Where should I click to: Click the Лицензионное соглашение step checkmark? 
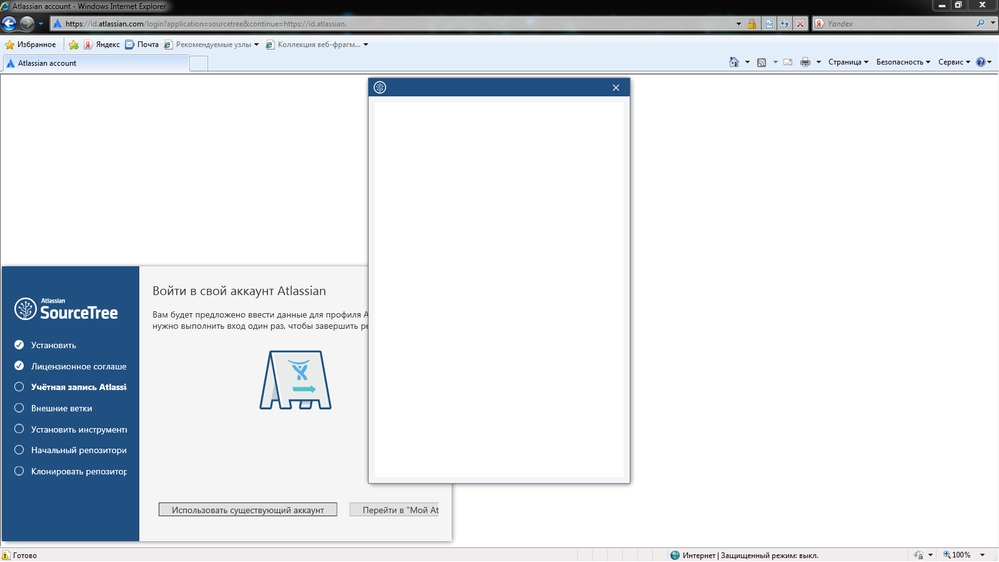click(x=19, y=366)
